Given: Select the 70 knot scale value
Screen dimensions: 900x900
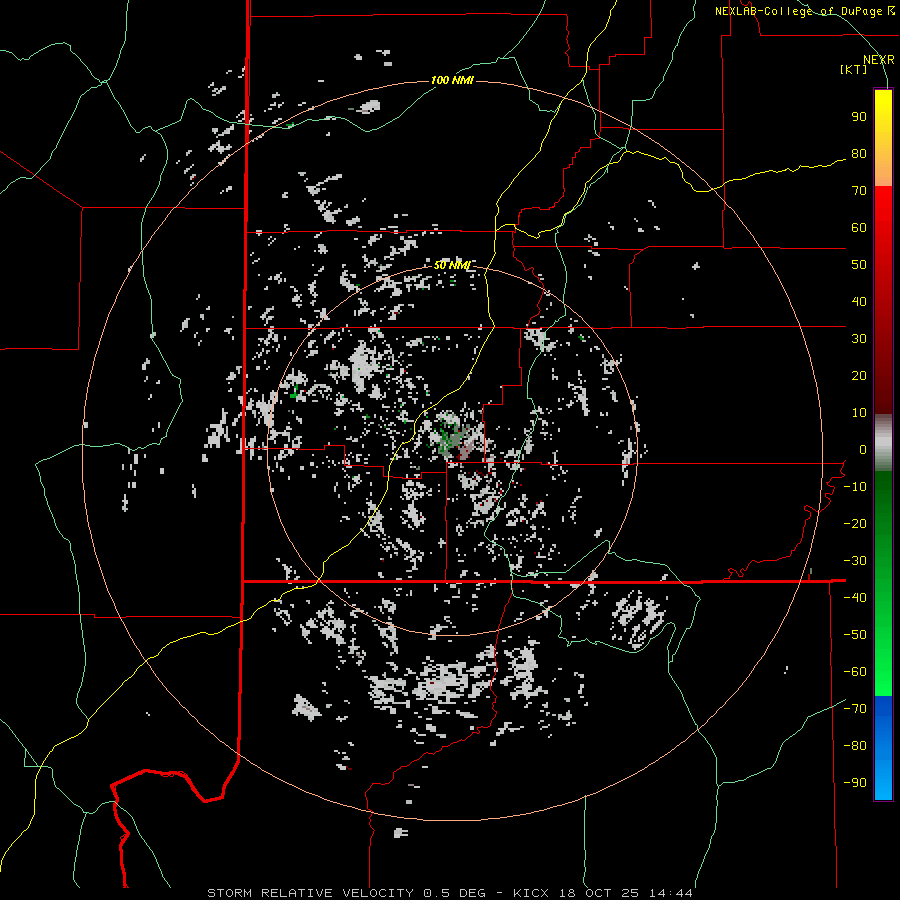Looking at the screenshot, I should (x=859, y=191).
